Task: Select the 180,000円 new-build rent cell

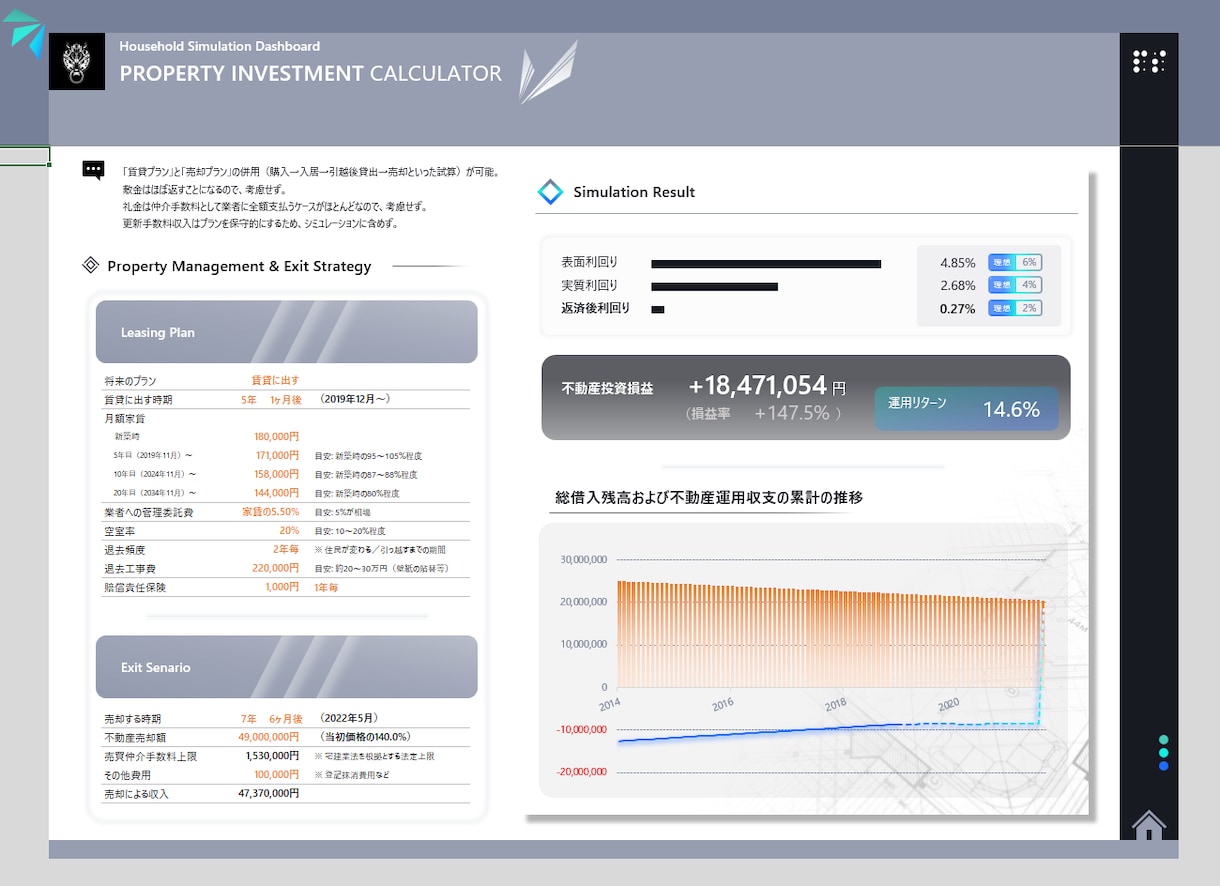Action: click(x=277, y=436)
